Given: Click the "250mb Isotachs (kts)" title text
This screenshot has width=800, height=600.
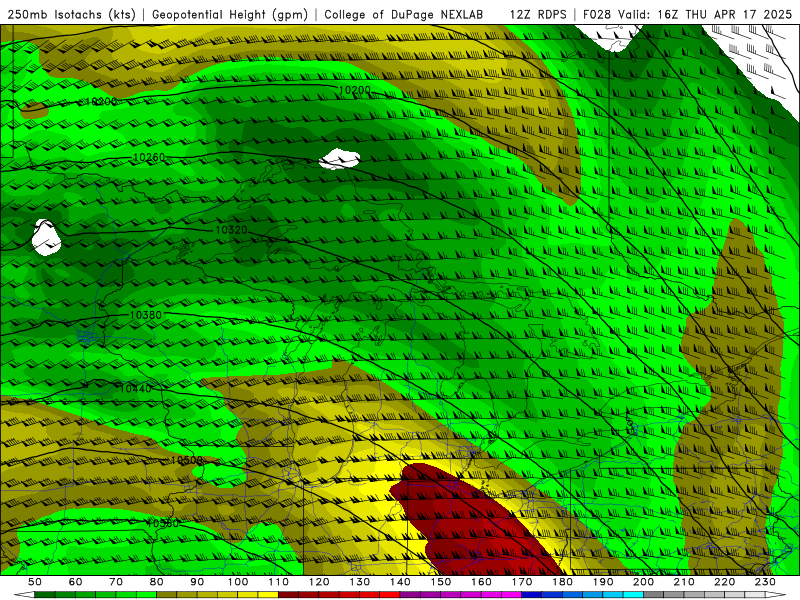Looking at the screenshot, I should point(71,15).
